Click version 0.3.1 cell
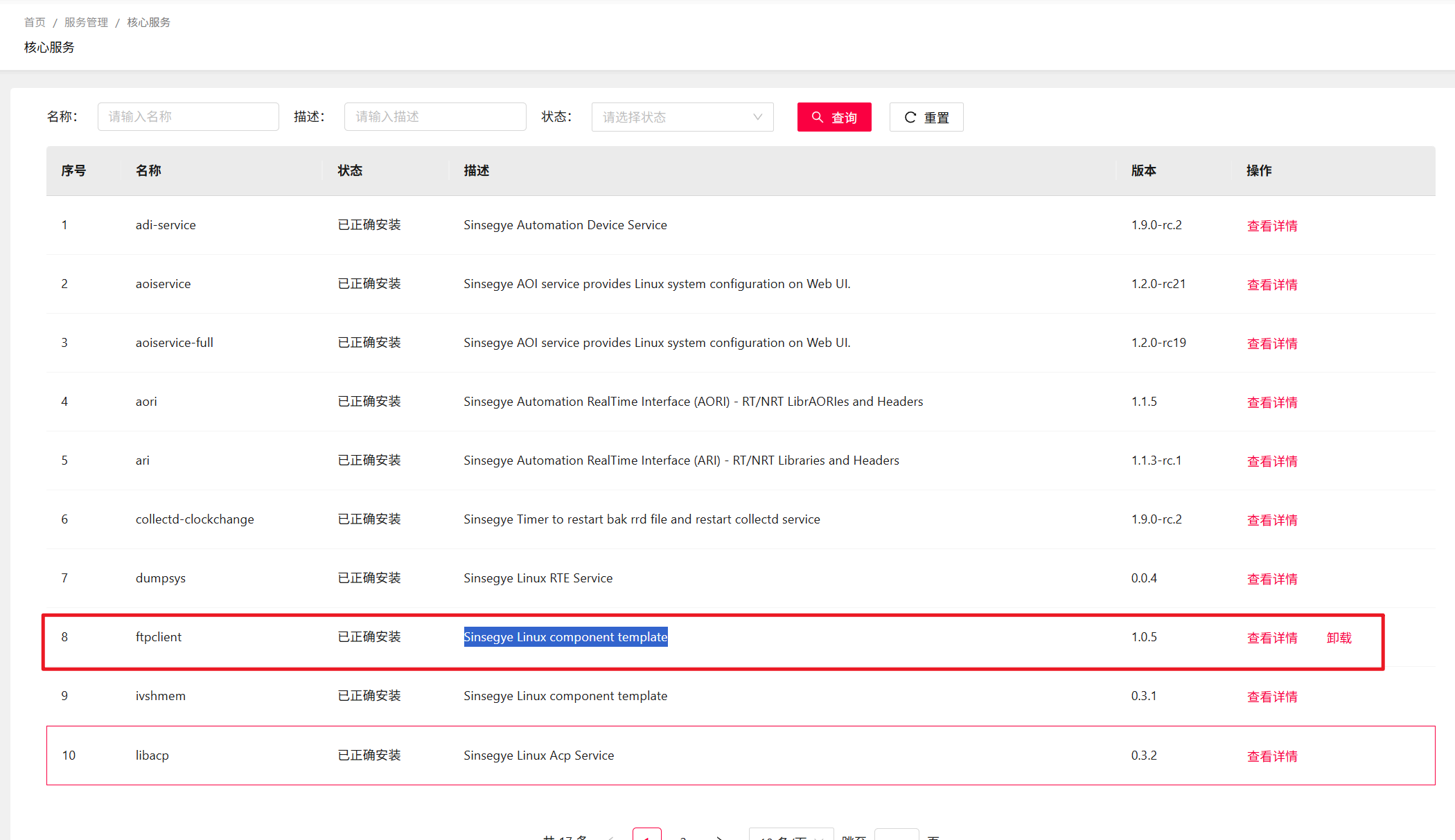The width and height of the screenshot is (1455, 840). (1144, 696)
